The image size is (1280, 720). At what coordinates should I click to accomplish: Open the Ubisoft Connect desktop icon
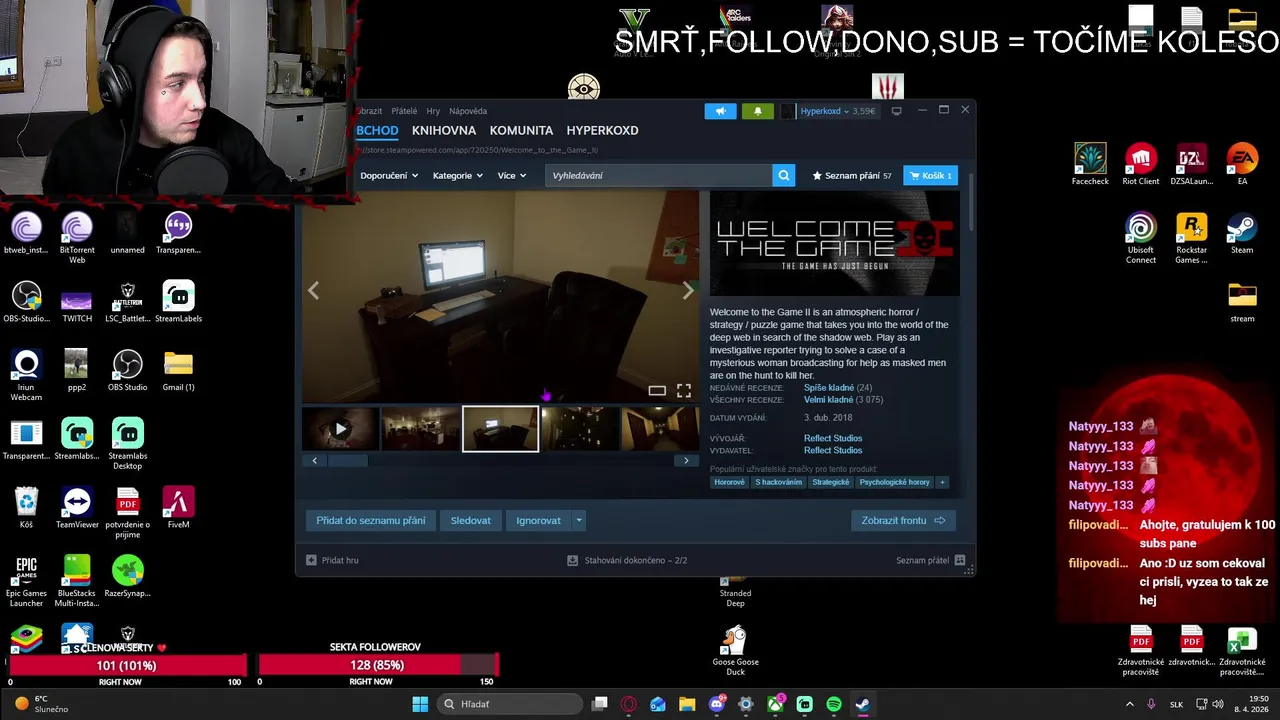click(1140, 238)
